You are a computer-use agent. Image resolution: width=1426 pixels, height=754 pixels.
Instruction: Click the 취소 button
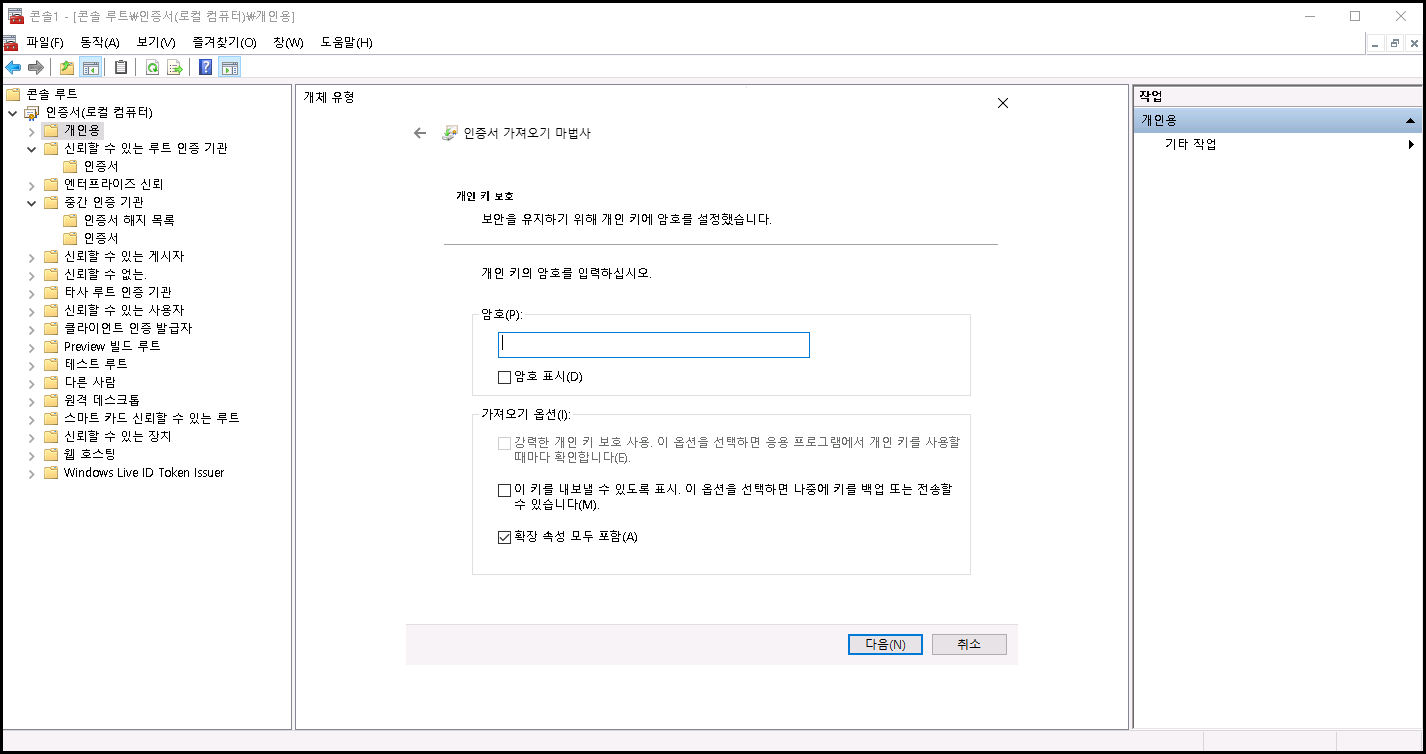969,645
